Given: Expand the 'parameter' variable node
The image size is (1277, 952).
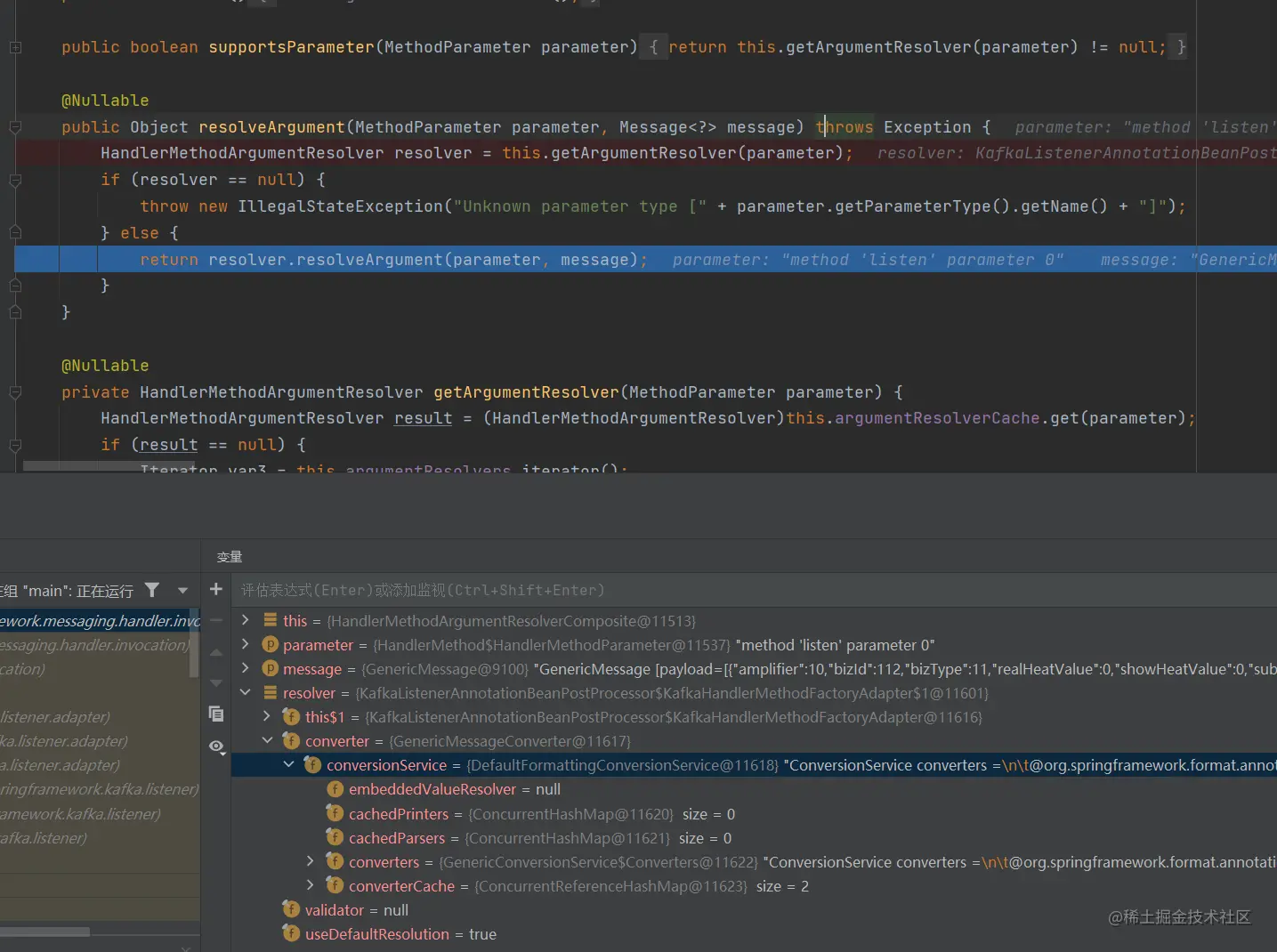Looking at the screenshot, I should point(246,644).
